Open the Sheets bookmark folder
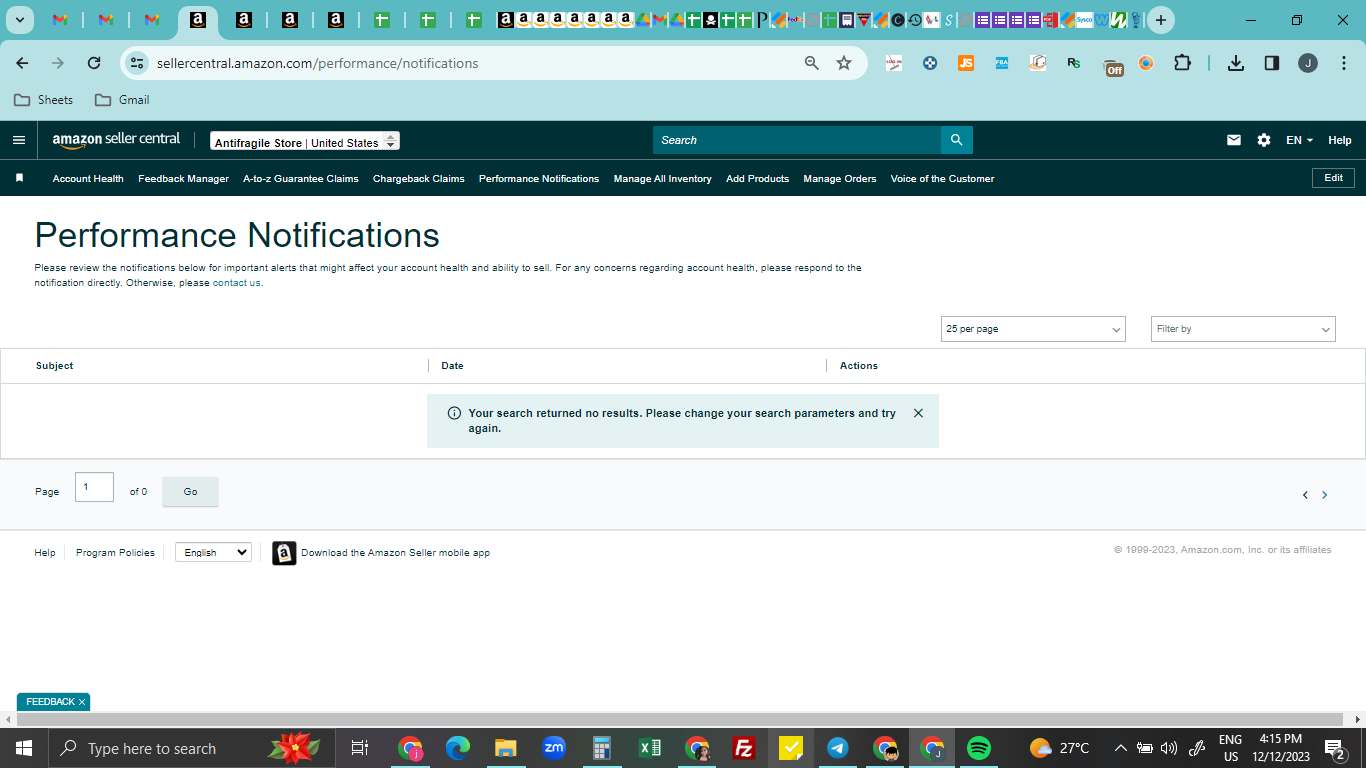The image size is (1366, 768). [x=43, y=100]
